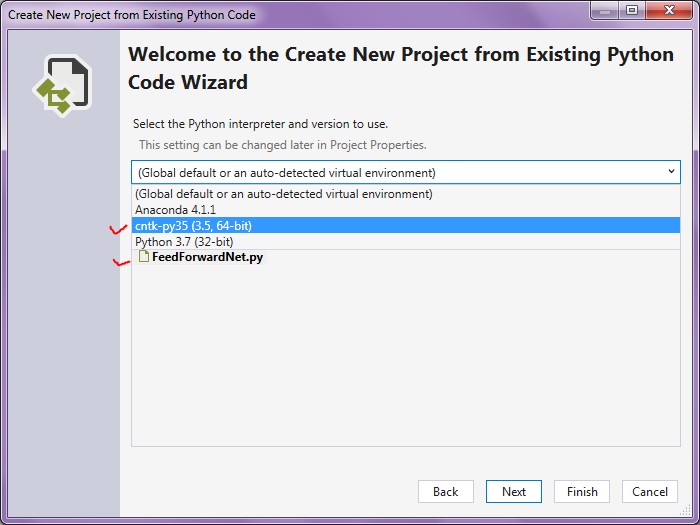Select cntk-py35 (3.5, 64-bit) interpreter
The width and height of the screenshot is (700, 525).
(x=194, y=226)
